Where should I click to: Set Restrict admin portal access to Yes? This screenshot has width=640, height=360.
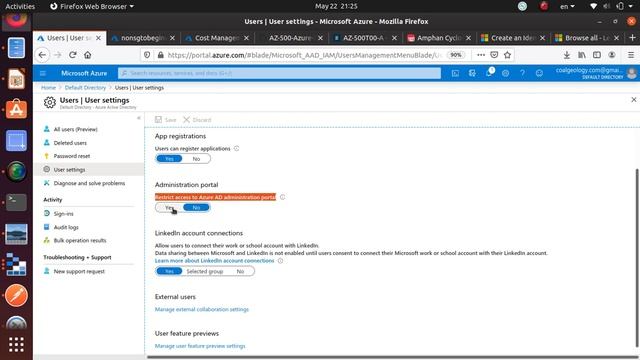(x=169, y=208)
